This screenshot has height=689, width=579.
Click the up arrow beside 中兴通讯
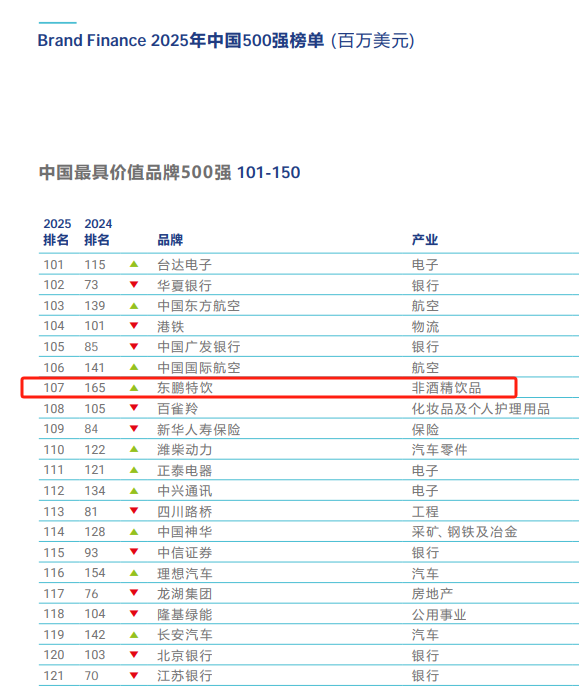134,490
